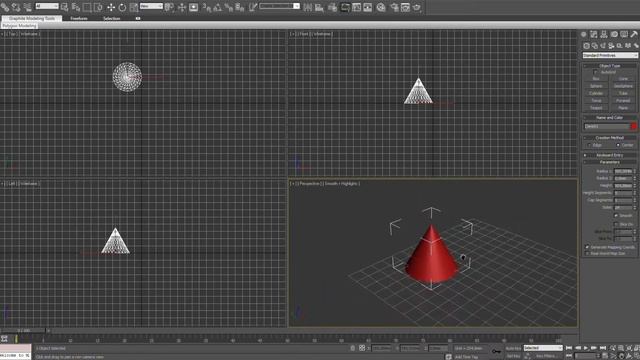640x360 pixels.
Task: Open the Hierarchy panel tab icon
Action: pyautogui.click(x=604, y=34)
